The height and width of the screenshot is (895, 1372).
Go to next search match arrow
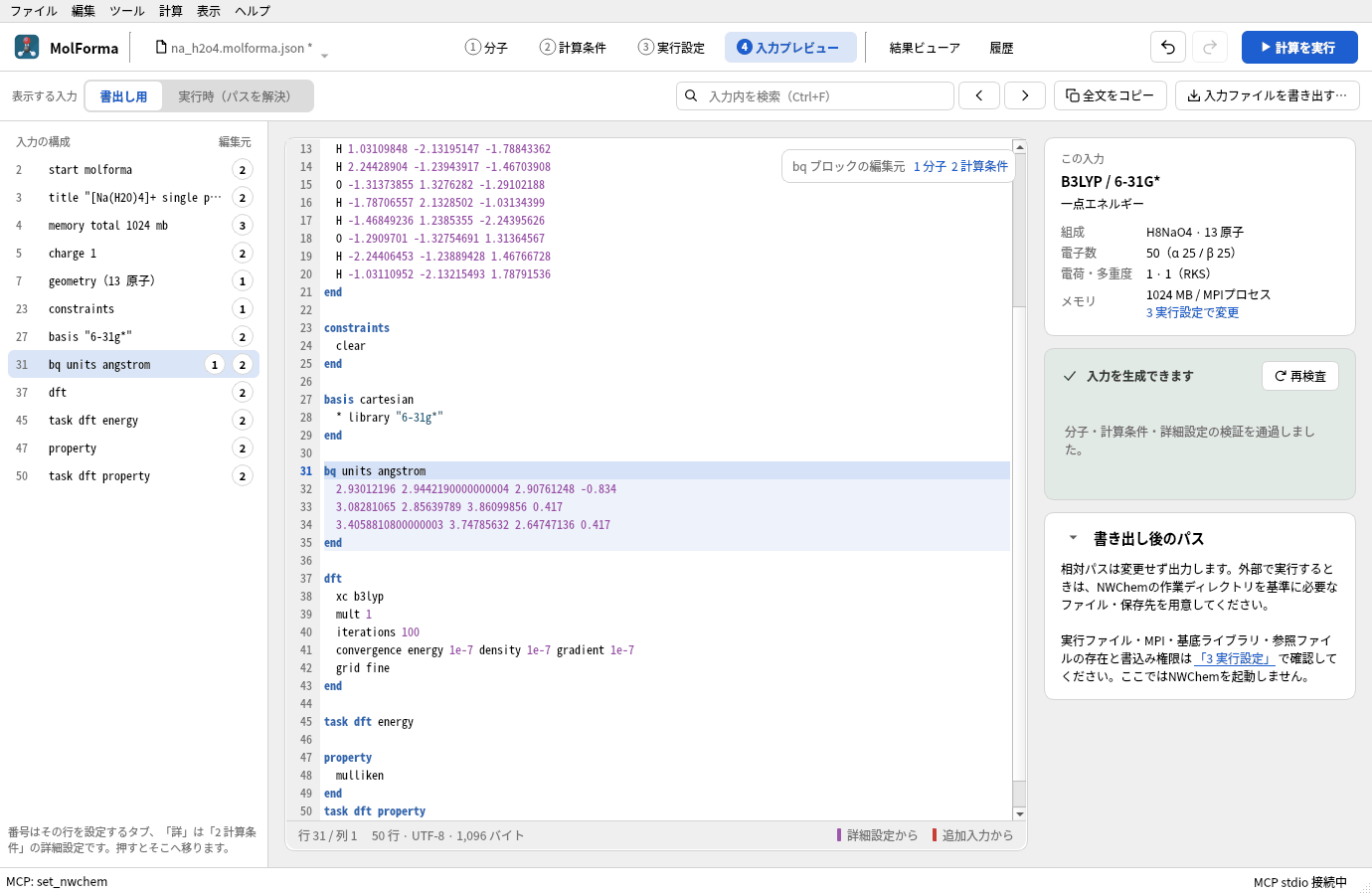point(1025,95)
